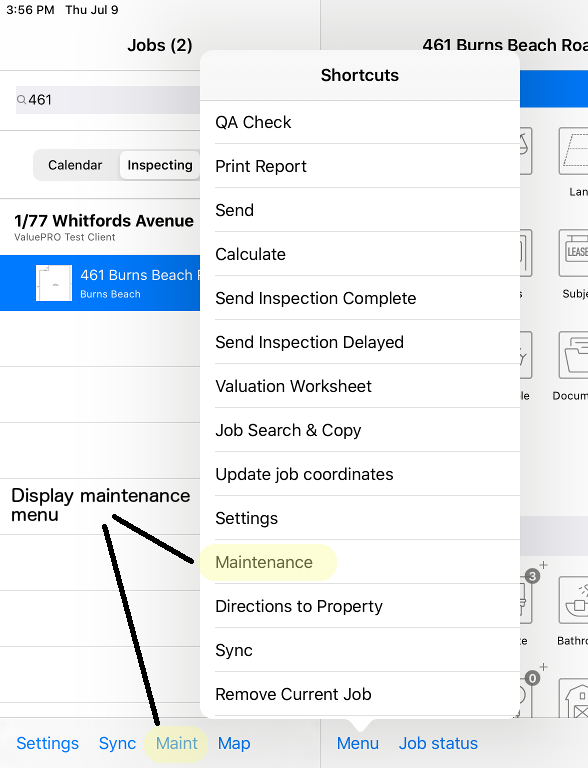
Task: Click the job search field containing 461
Action: (x=108, y=100)
